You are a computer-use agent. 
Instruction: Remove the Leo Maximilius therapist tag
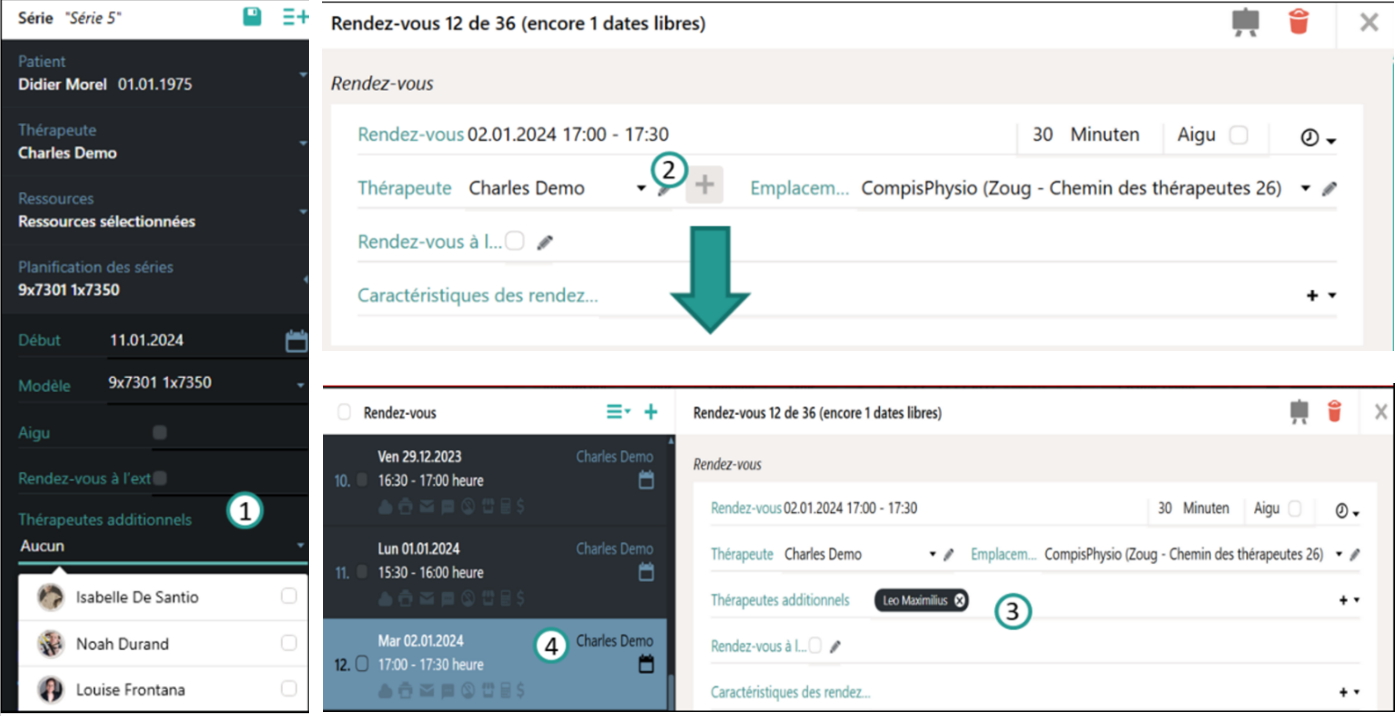click(x=960, y=600)
